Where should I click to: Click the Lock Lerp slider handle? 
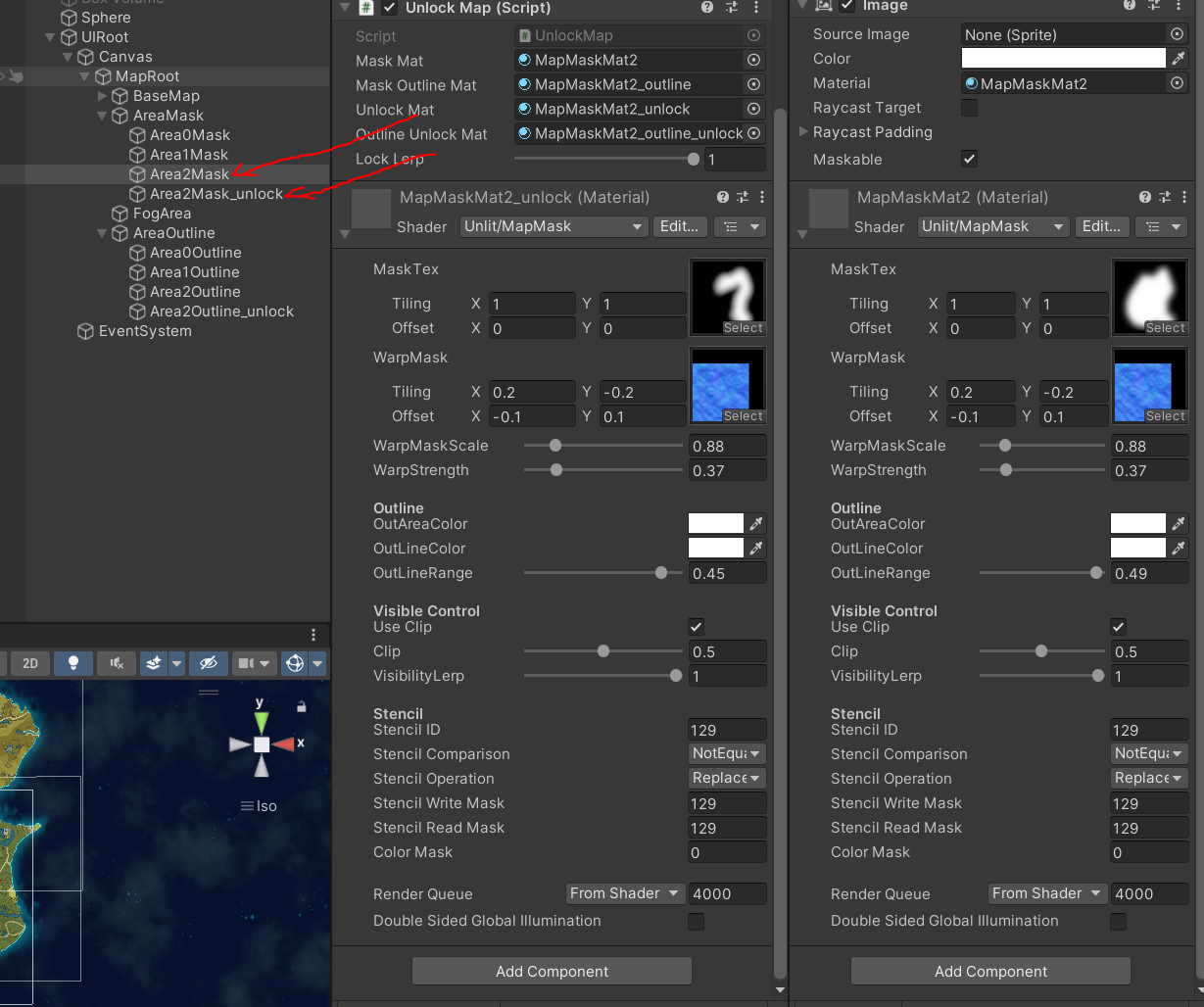tap(694, 159)
